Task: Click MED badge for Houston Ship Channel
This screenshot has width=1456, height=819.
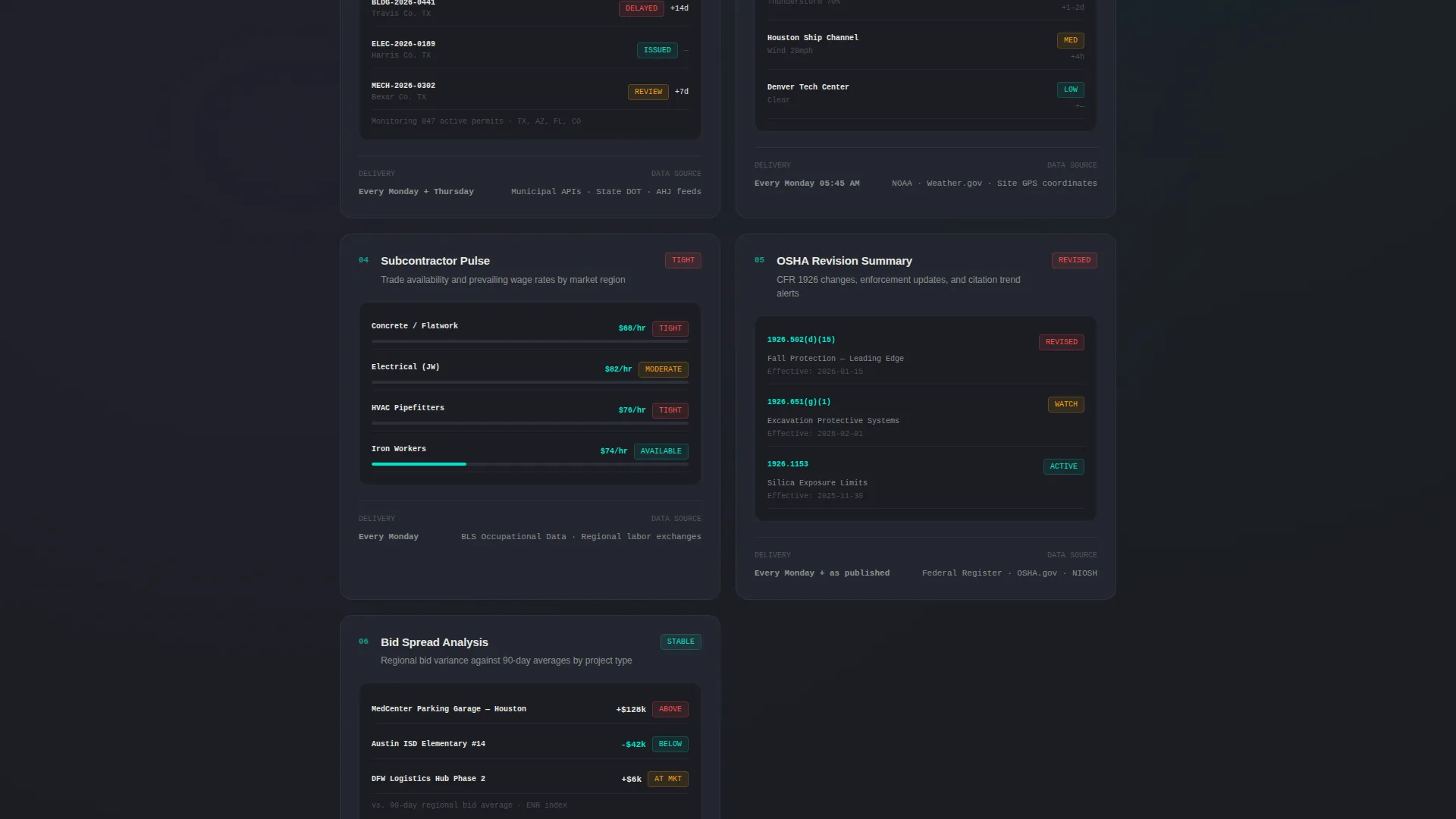Action: point(1071,40)
